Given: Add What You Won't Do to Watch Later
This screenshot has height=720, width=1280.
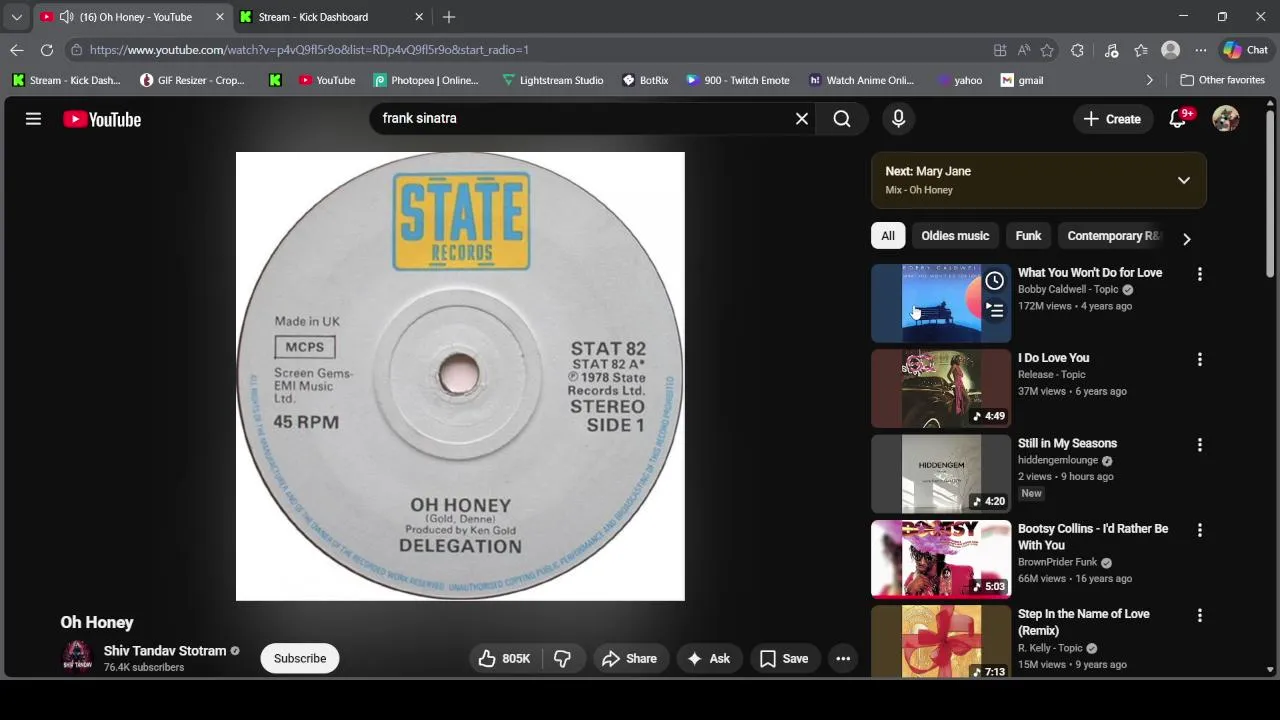Looking at the screenshot, I should 994,281.
